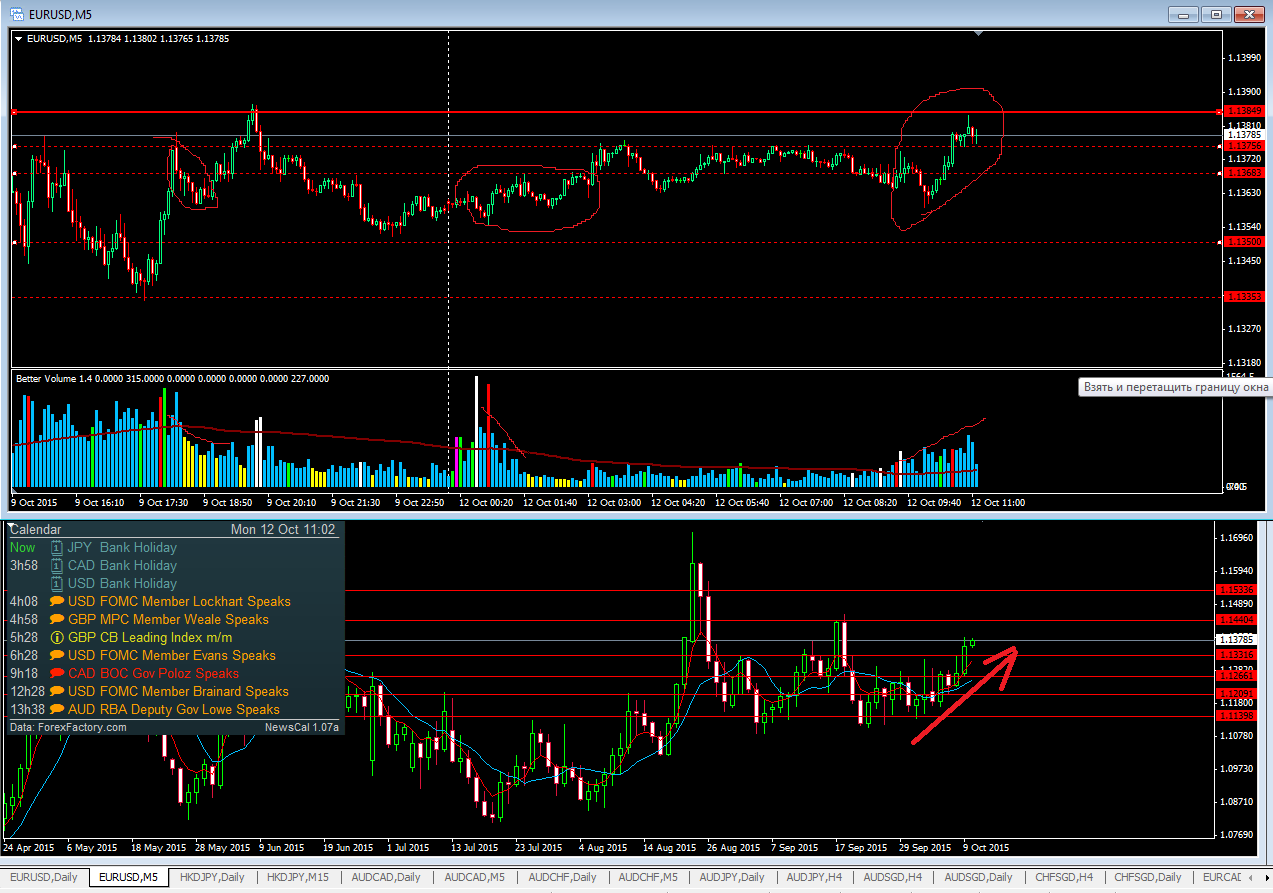This screenshot has height=893, width=1273.
Task: Click the Calendar panel title
Action: click(x=35, y=529)
